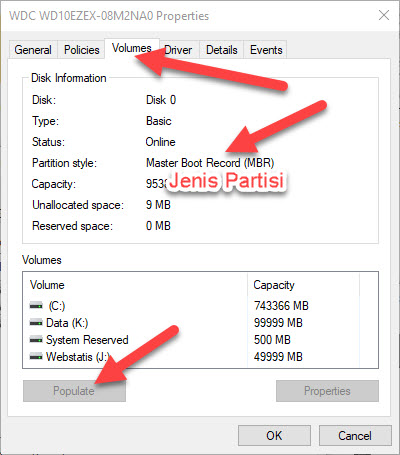The image size is (400, 455).
Task: Confirm with the OK button
Action: pyautogui.click(x=274, y=435)
